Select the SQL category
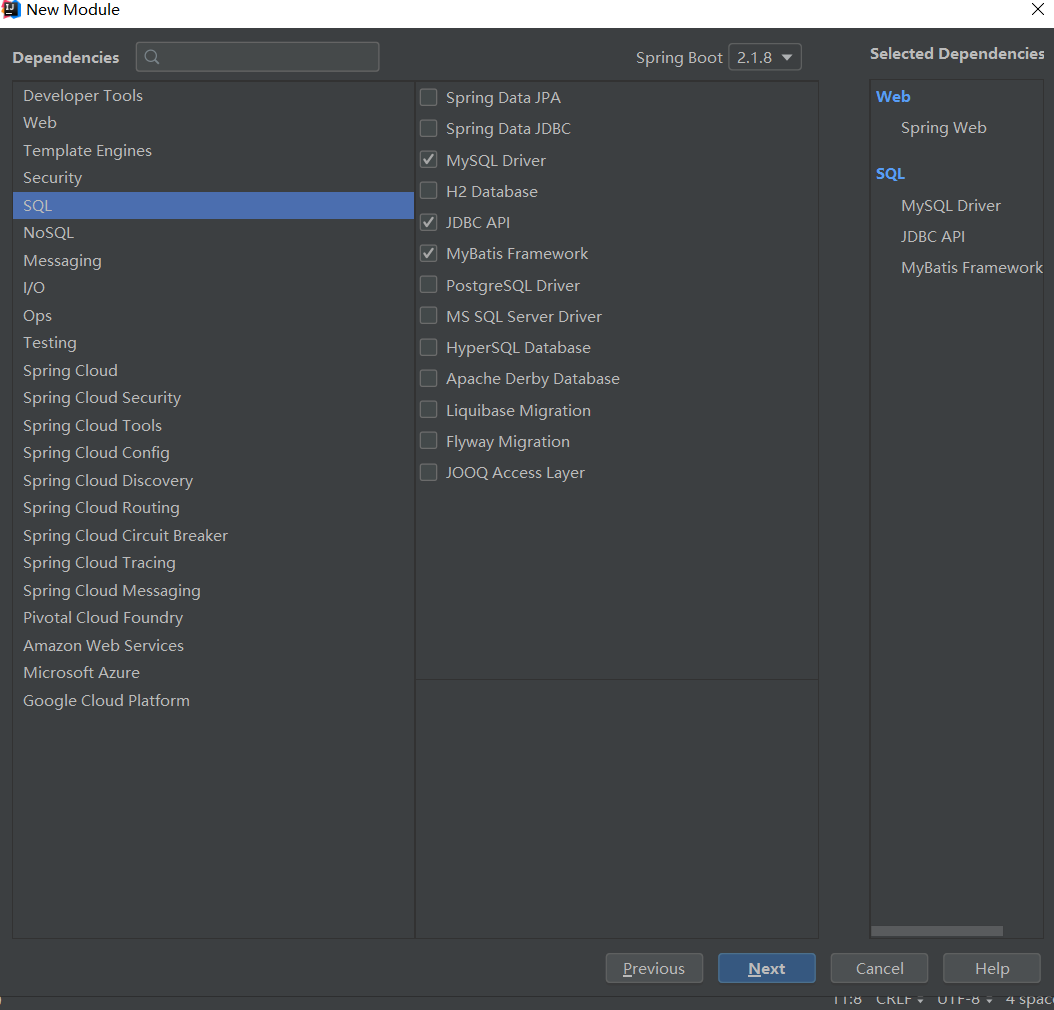 coord(213,206)
